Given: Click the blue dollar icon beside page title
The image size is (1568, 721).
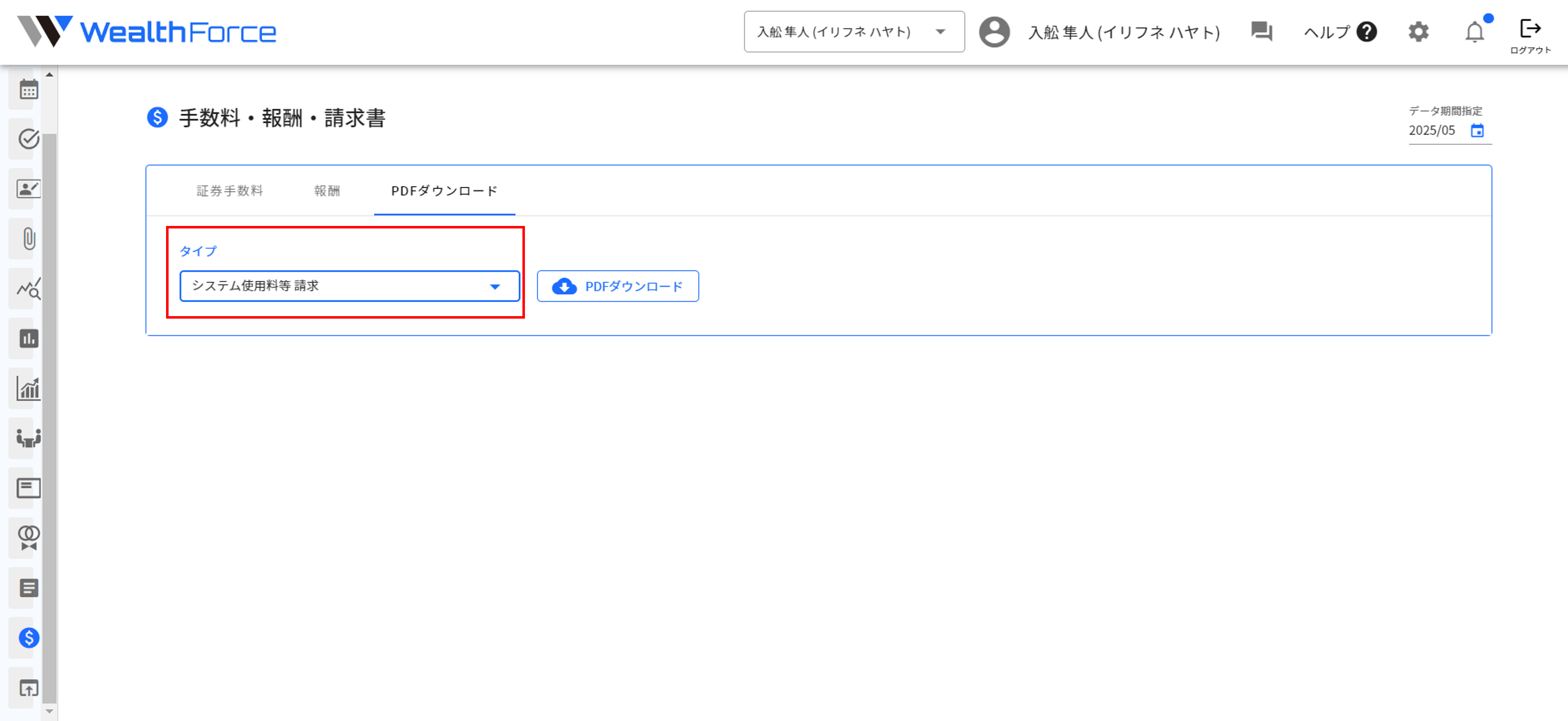Looking at the screenshot, I should [x=157, y=117].
